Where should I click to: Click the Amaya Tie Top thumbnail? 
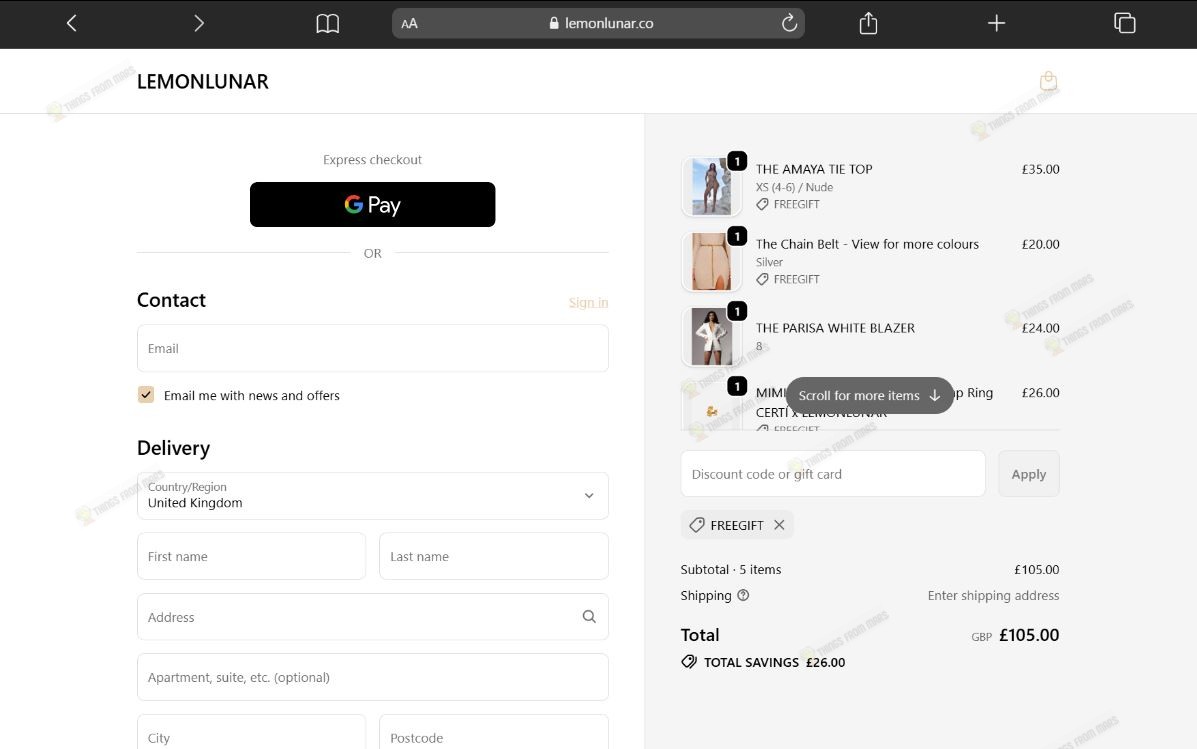(711, 186)
